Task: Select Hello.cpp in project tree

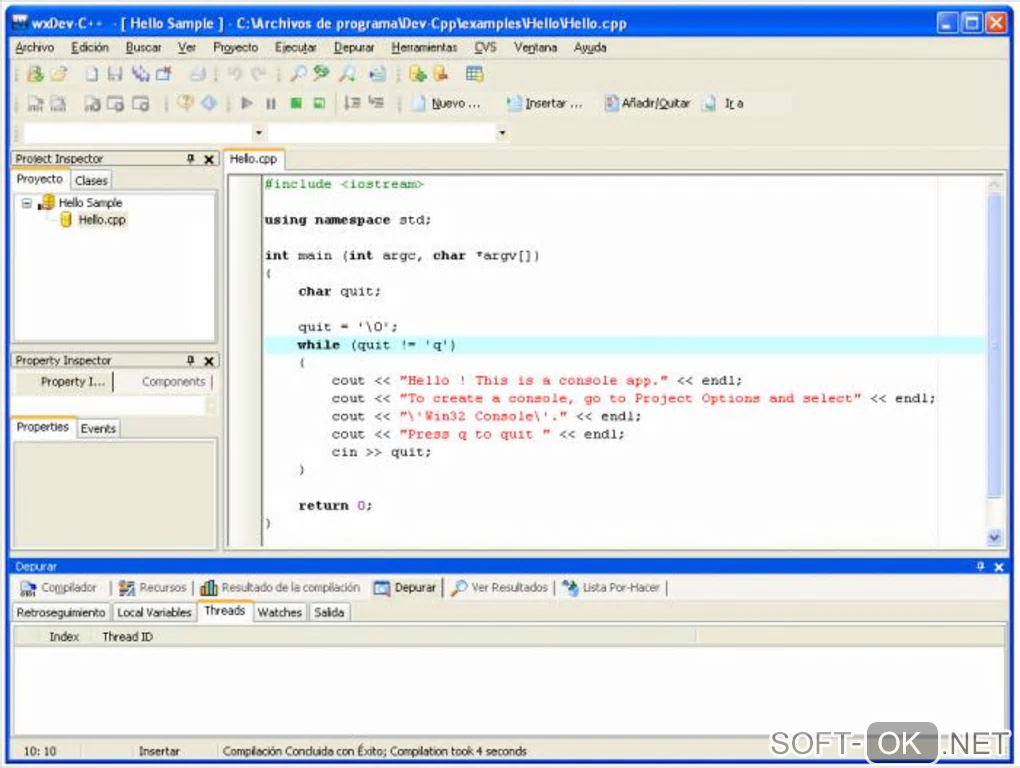Action: click(x=101, y=220)
